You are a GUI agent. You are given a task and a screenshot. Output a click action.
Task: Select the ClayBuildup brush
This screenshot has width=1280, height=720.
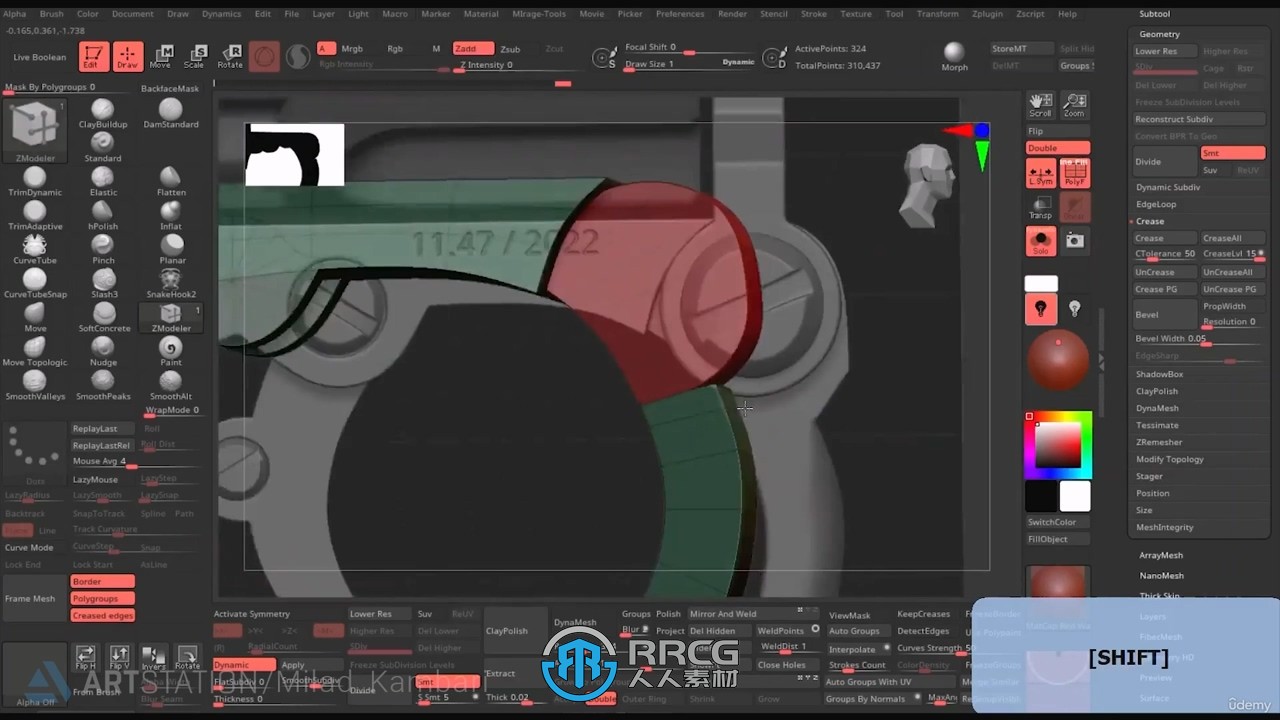pos(103,114)
